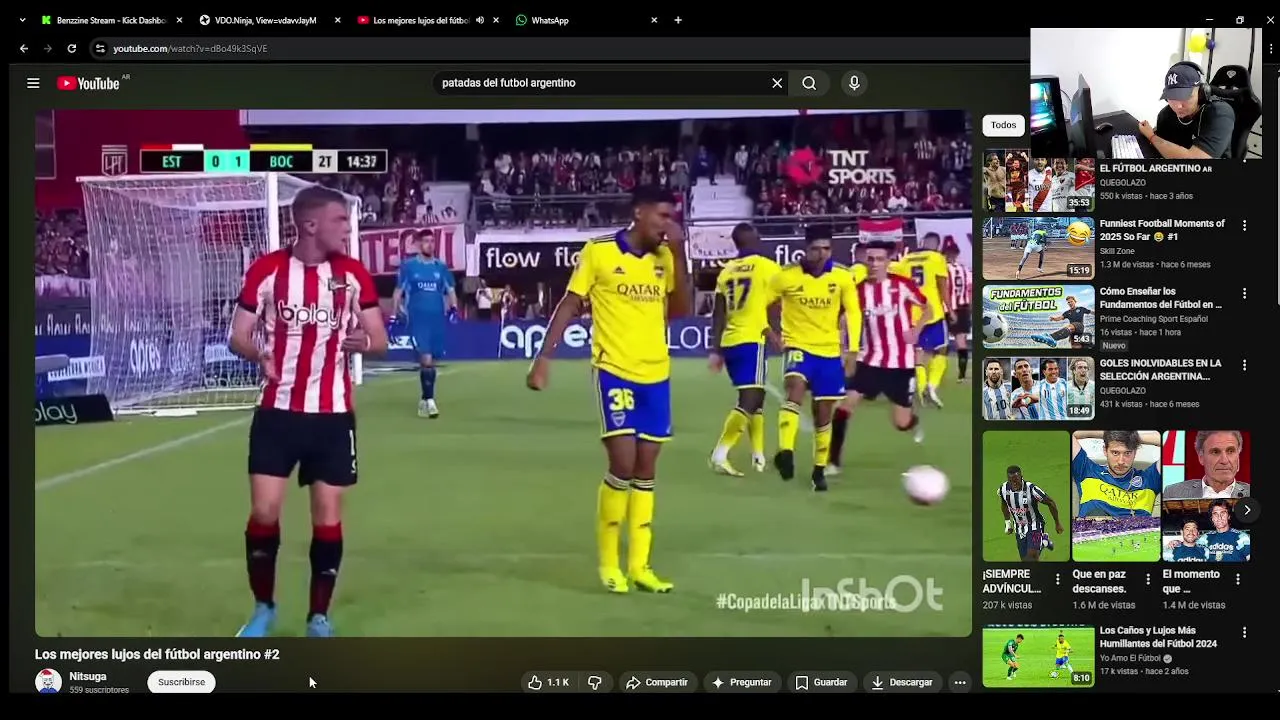Click the Yo Amo El Fútbol channel name
The height and width of the screenshot is (720, 1280).
(1130, 659)
